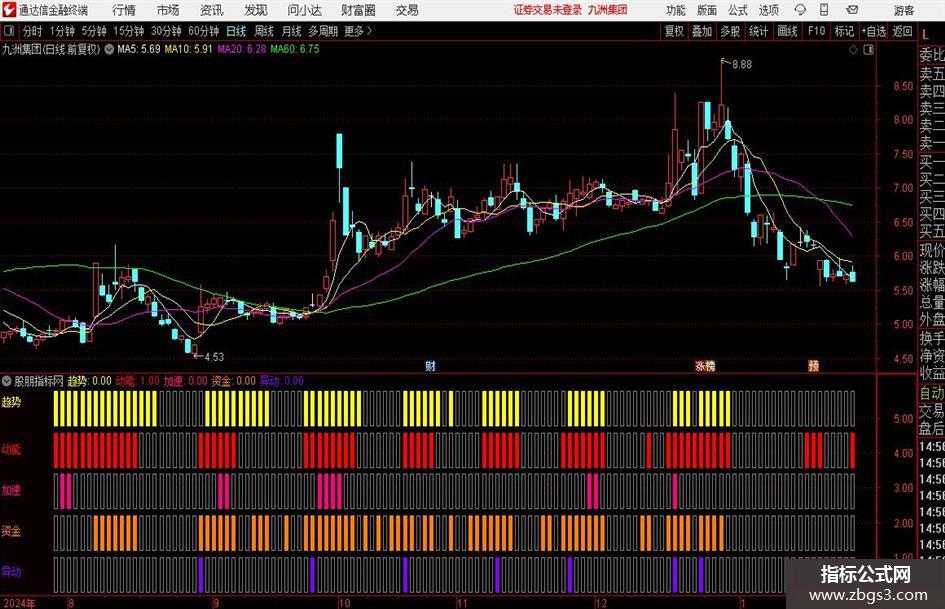
Task: Click the MA20: 6.28 label
Action: click(242, 49)
